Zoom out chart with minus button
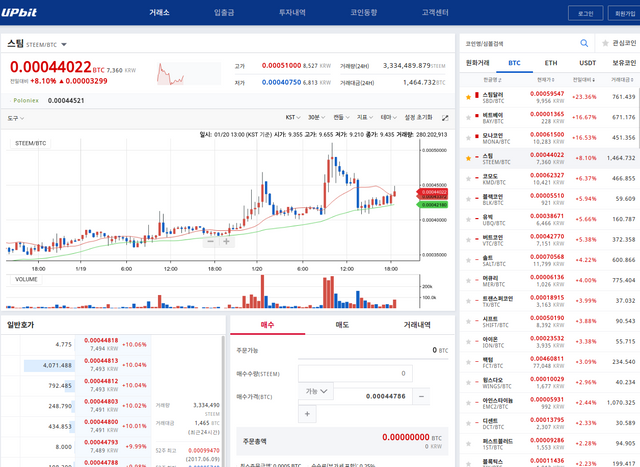 (x=211, y=241)
